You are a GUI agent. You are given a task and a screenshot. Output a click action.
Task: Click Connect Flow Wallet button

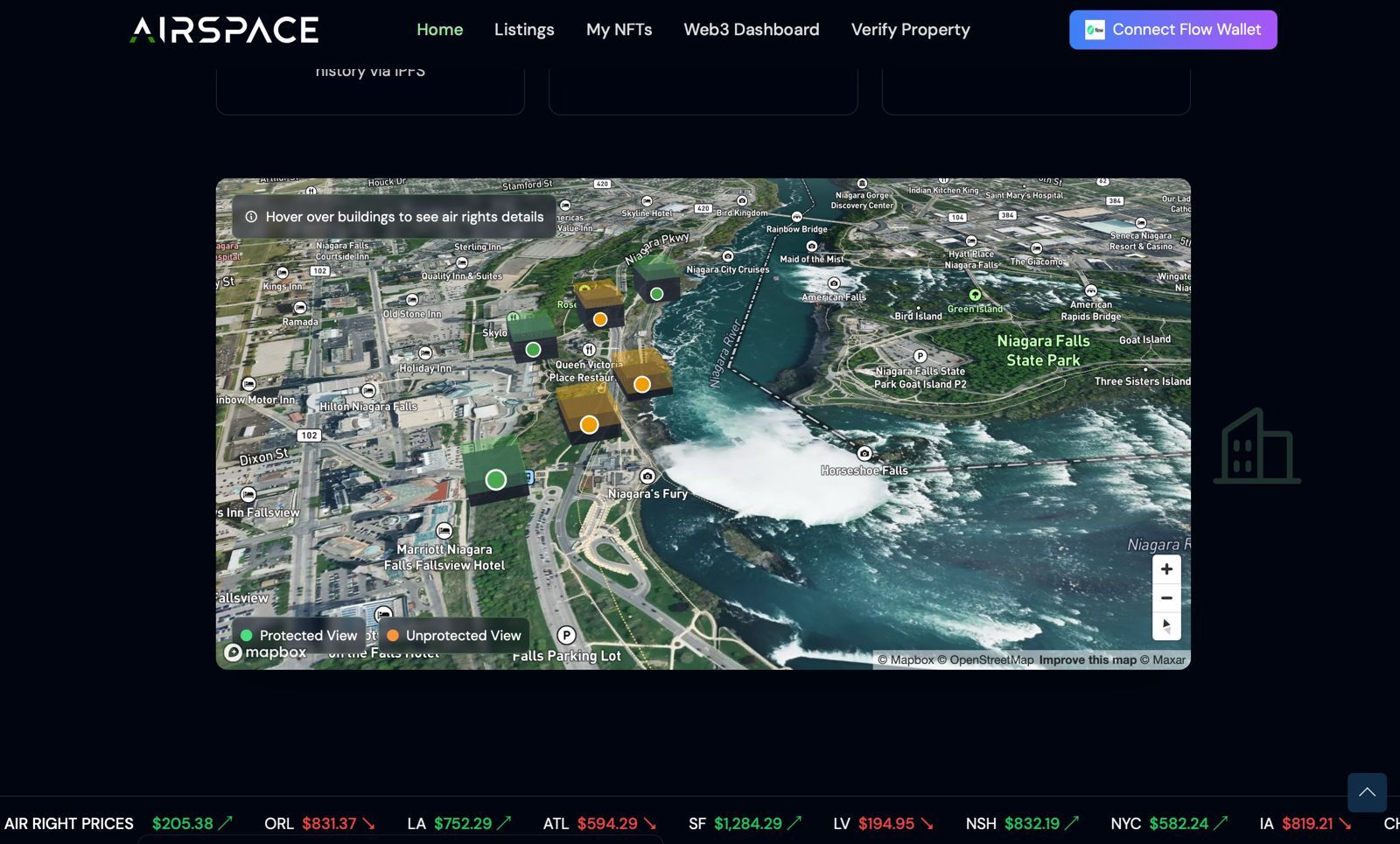point(1172,30)
